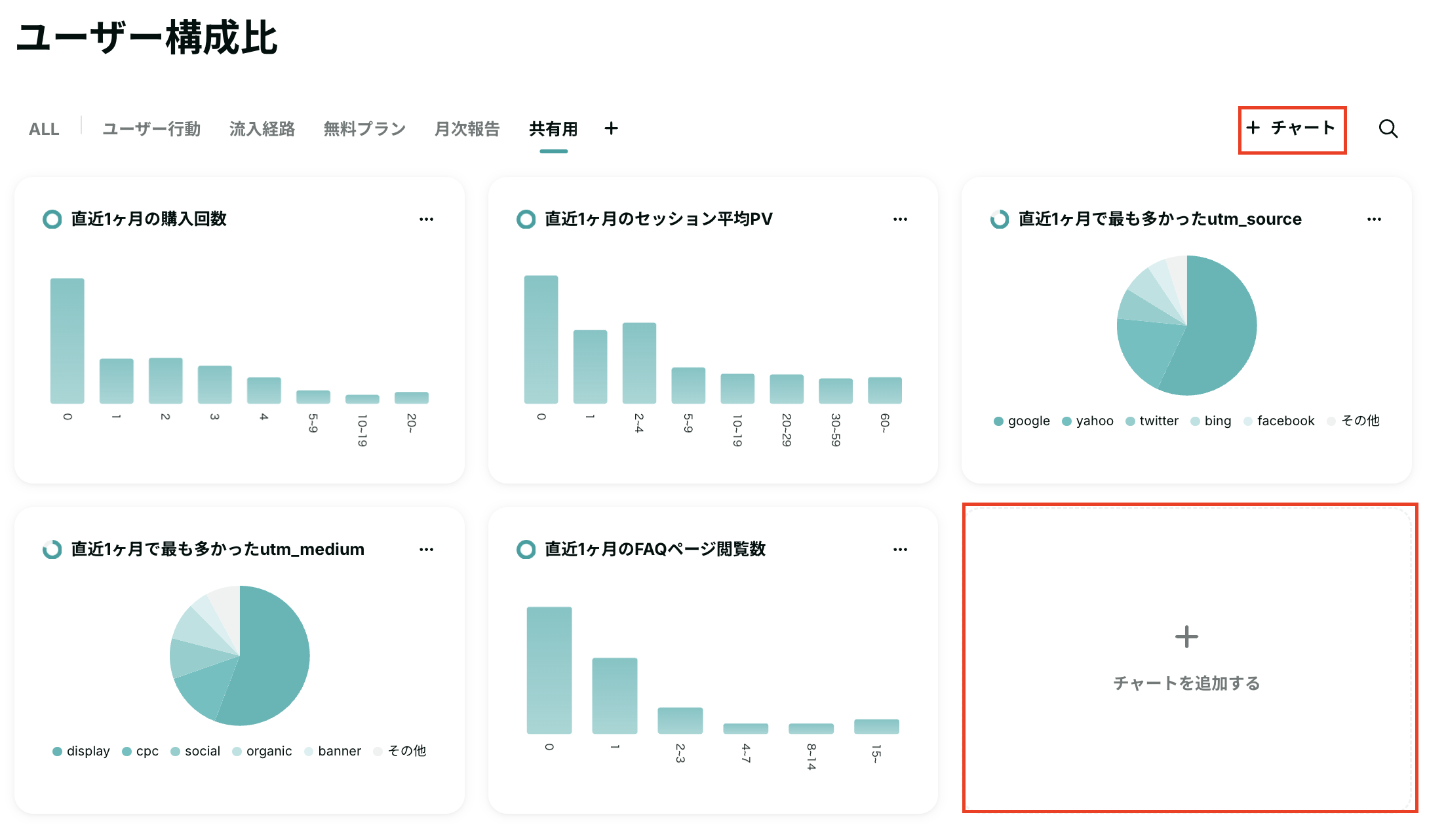Switch to the ユーザー行動 tab

tap(151, 129)
